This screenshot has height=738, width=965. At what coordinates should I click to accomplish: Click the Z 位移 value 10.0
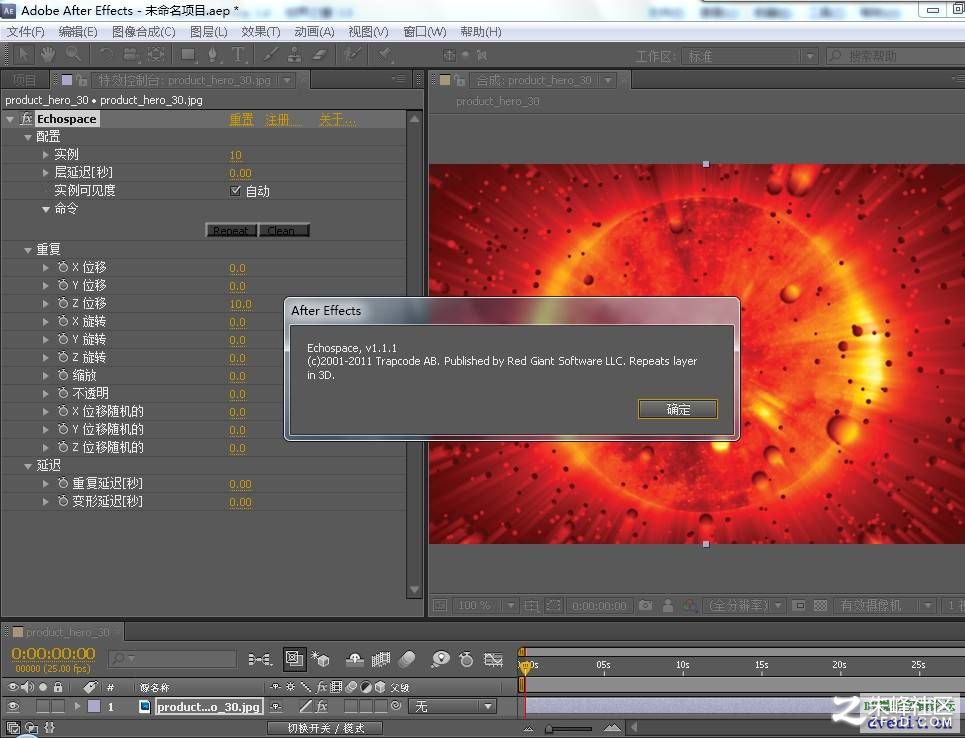241,304
